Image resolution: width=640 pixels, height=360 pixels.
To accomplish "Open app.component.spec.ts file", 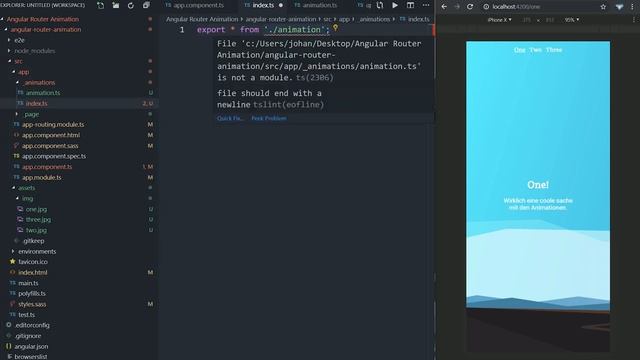I will pos(54,156).
